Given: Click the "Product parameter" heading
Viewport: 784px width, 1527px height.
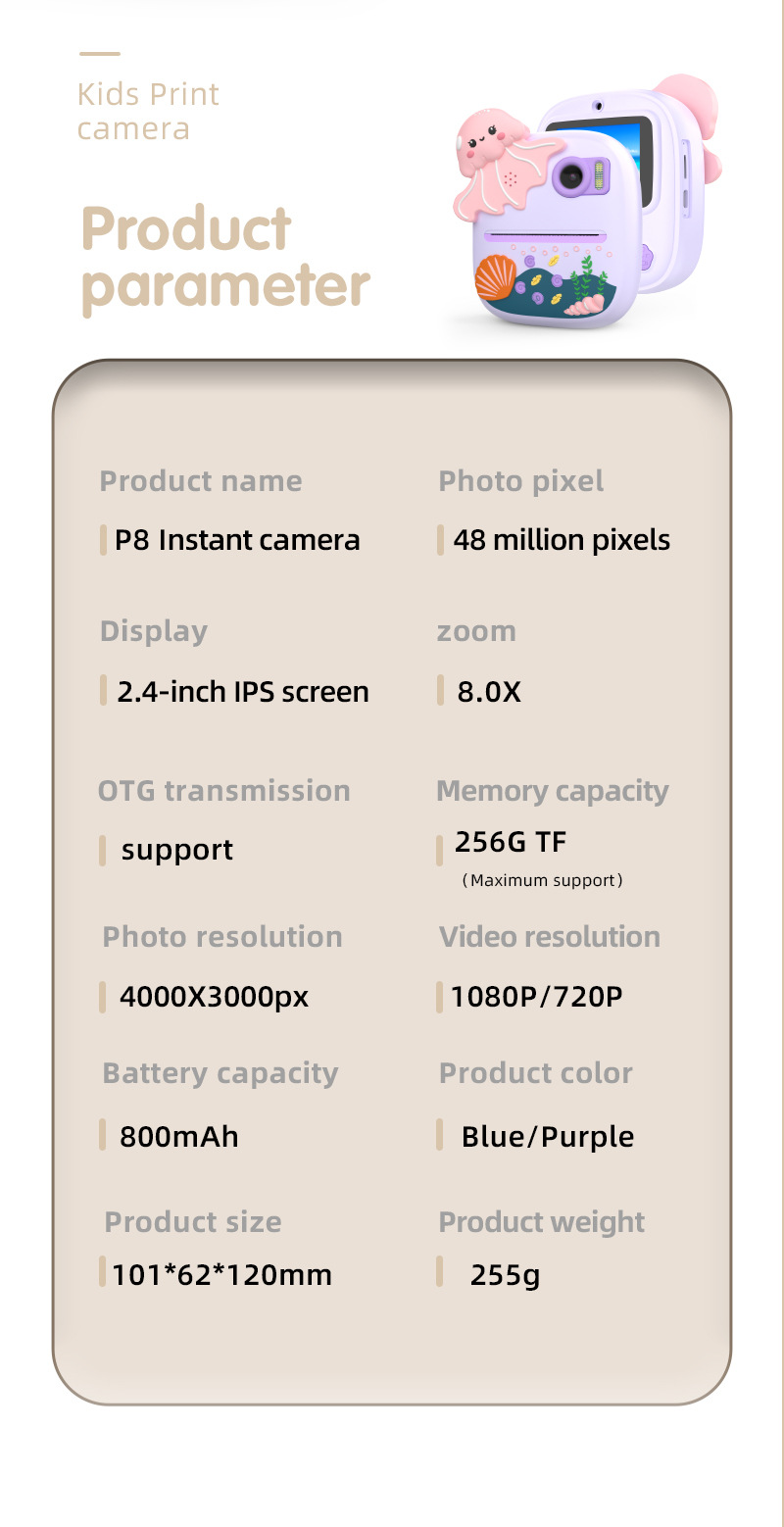Looking at the screenshot, I should 225,258.
